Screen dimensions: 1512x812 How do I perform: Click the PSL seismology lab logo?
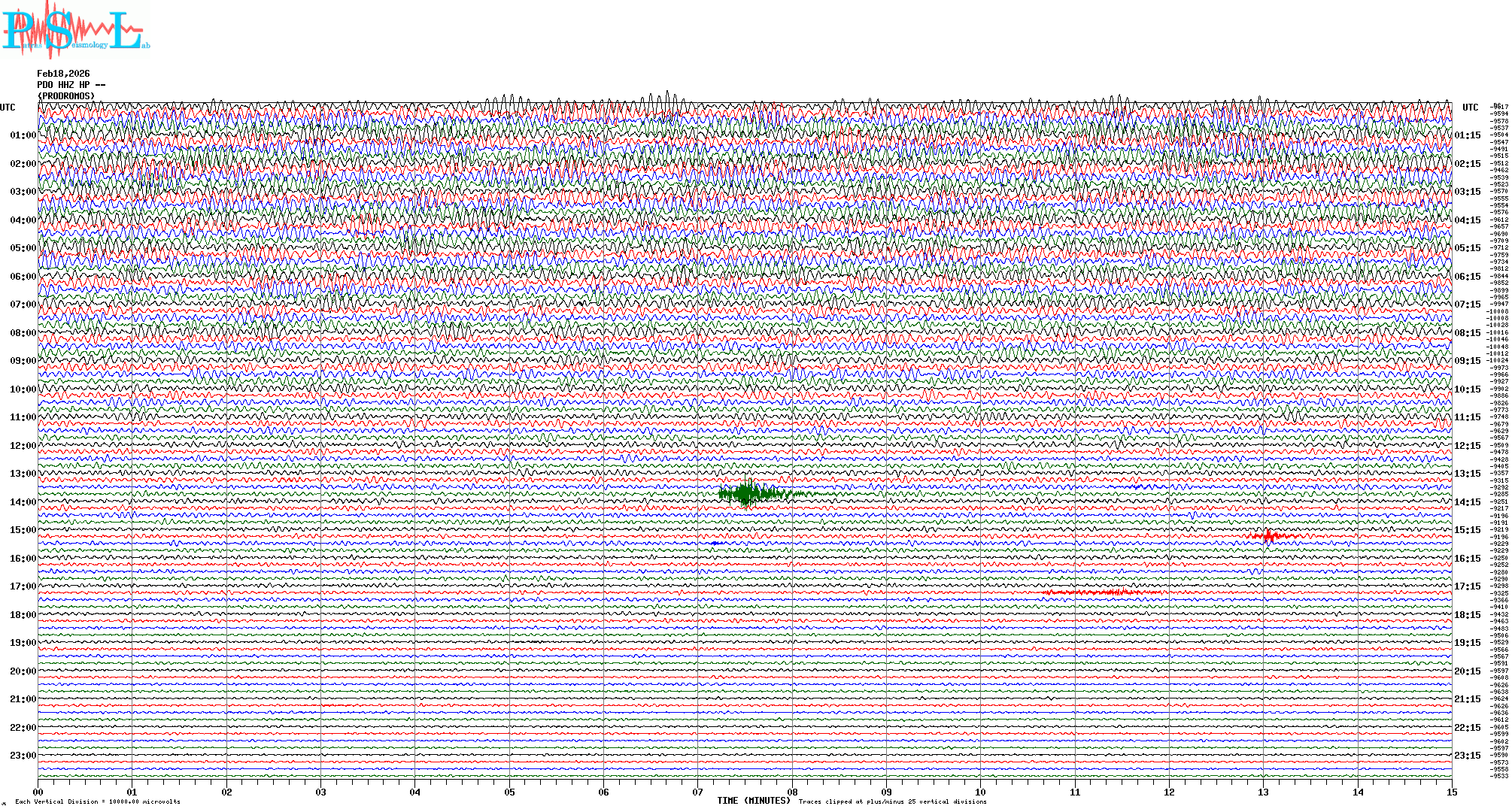pyautogui.click(x=75, y=30)
